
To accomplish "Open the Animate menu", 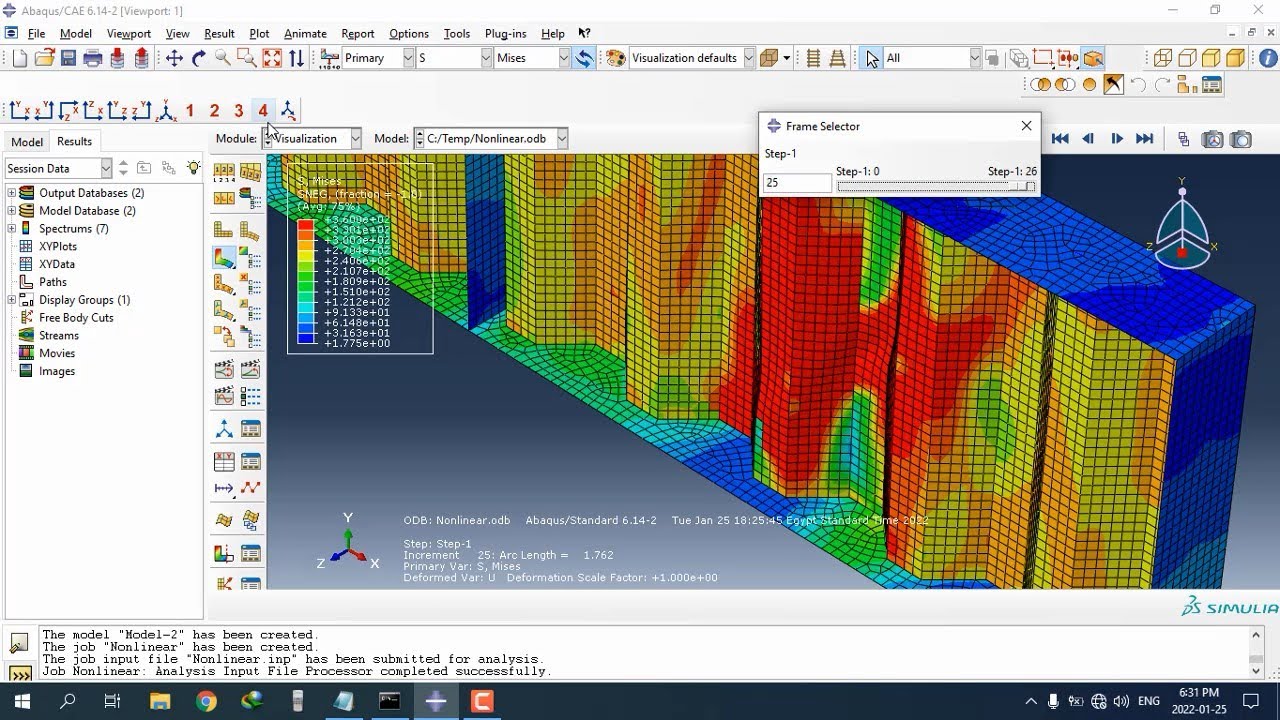I will pyautogui.click(x=305, y=33).
